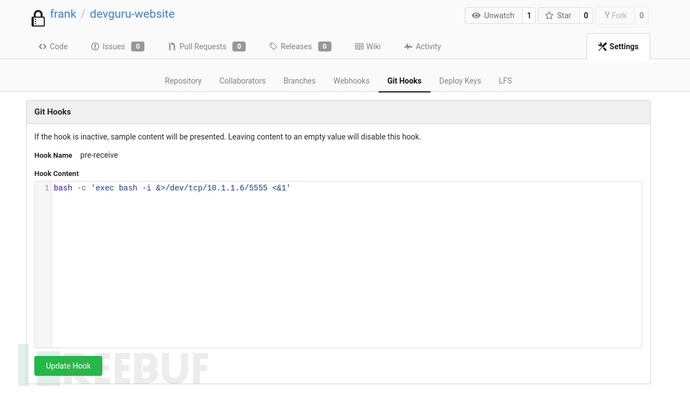
Task: Open the devguru-website repository link
Action: [x=132, y=14]
